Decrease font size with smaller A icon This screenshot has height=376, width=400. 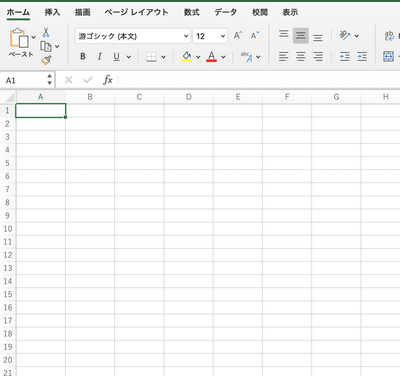tap(255, 35)
